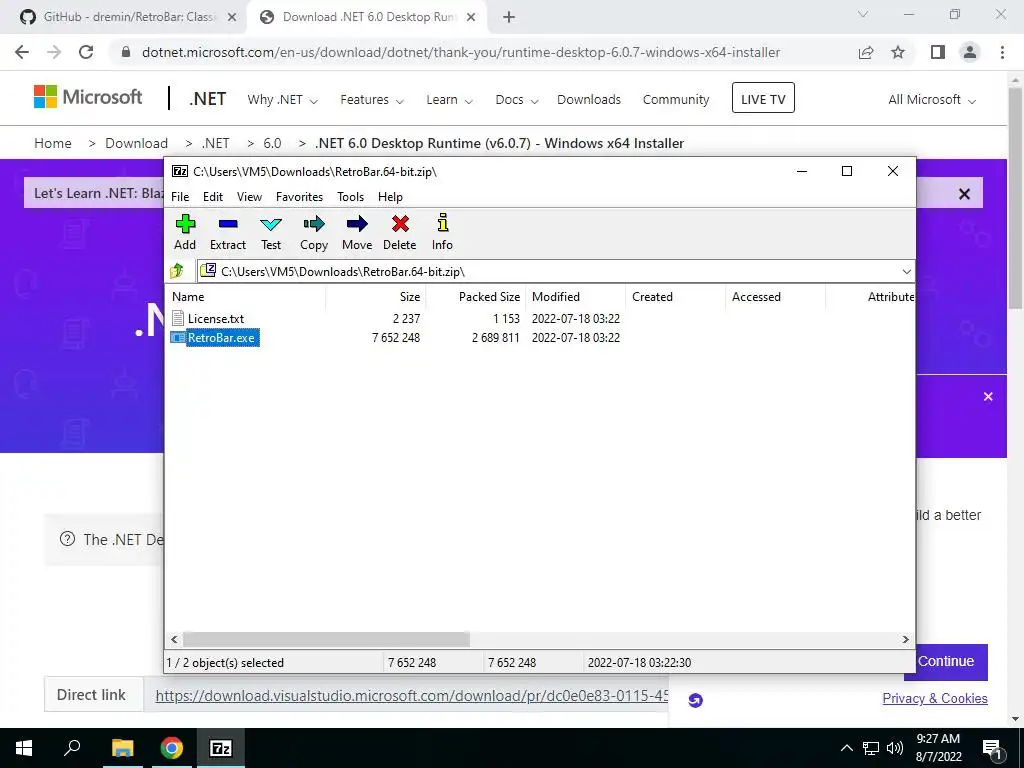Click the LIVE TV button
The image size is (1024, 768).
763,98
